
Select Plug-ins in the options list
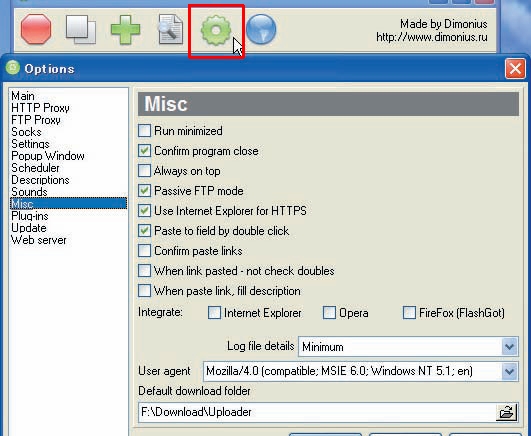pos(30,216)
